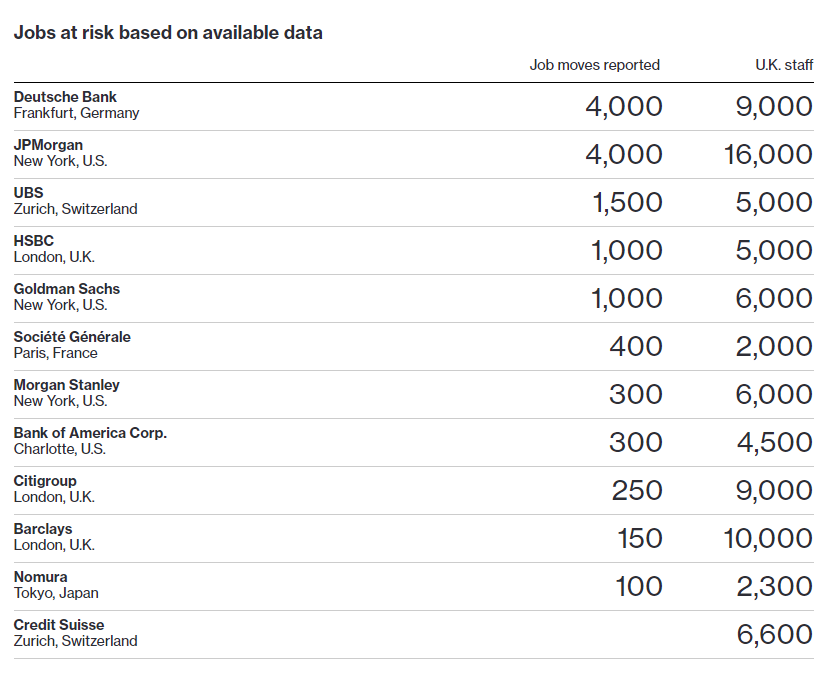The height and width of the screenshot is (679, 832).
Task: Select the Morgan Stanley bank name
Action: coord(66,385)
